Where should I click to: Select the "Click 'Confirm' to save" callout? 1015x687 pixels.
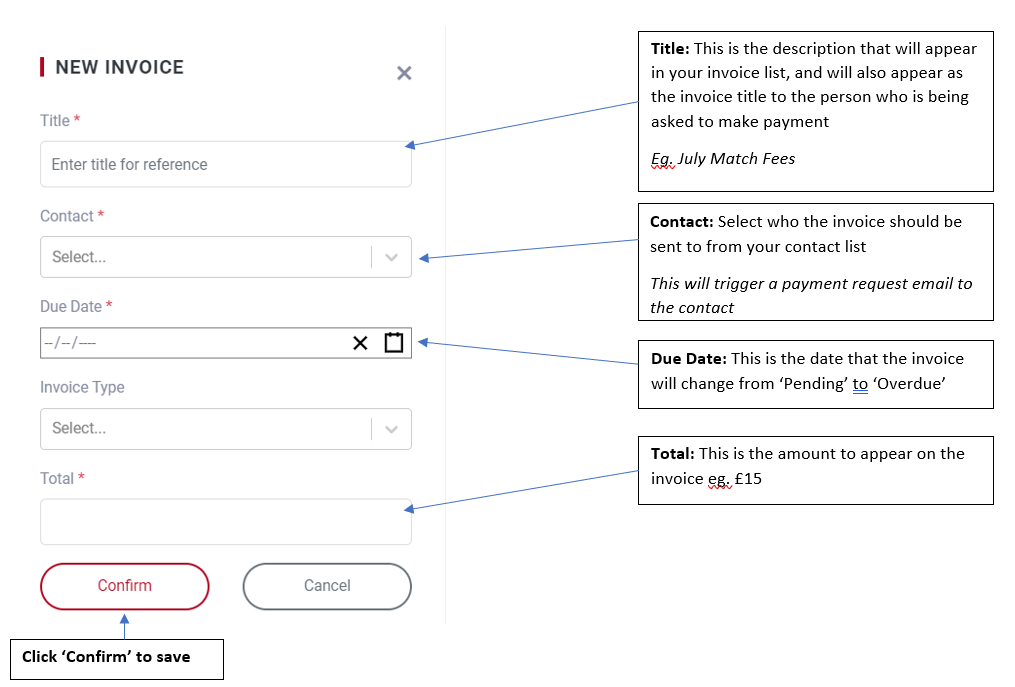(116, 658)
